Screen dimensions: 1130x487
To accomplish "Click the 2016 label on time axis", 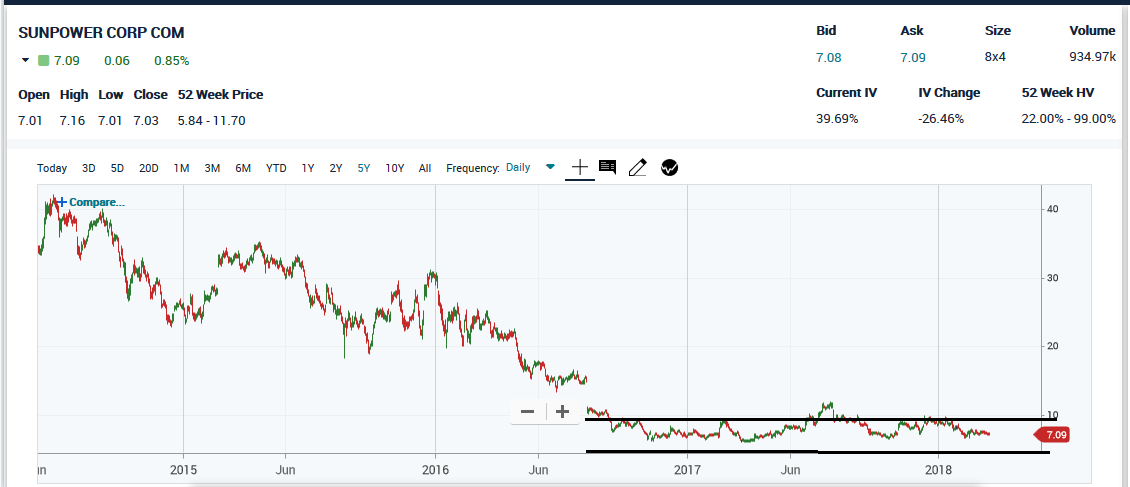I will coord(435,469).
